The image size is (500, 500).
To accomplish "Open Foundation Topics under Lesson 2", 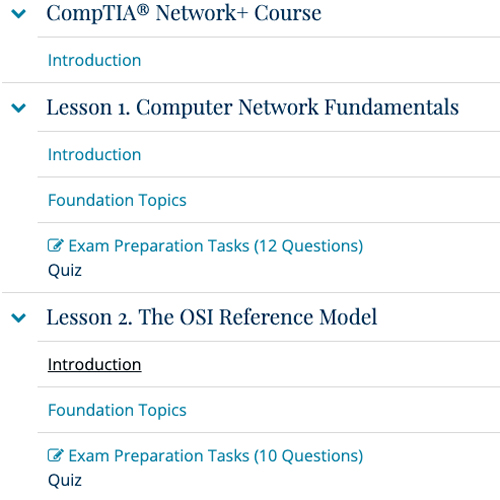I will tap(117, 410).
